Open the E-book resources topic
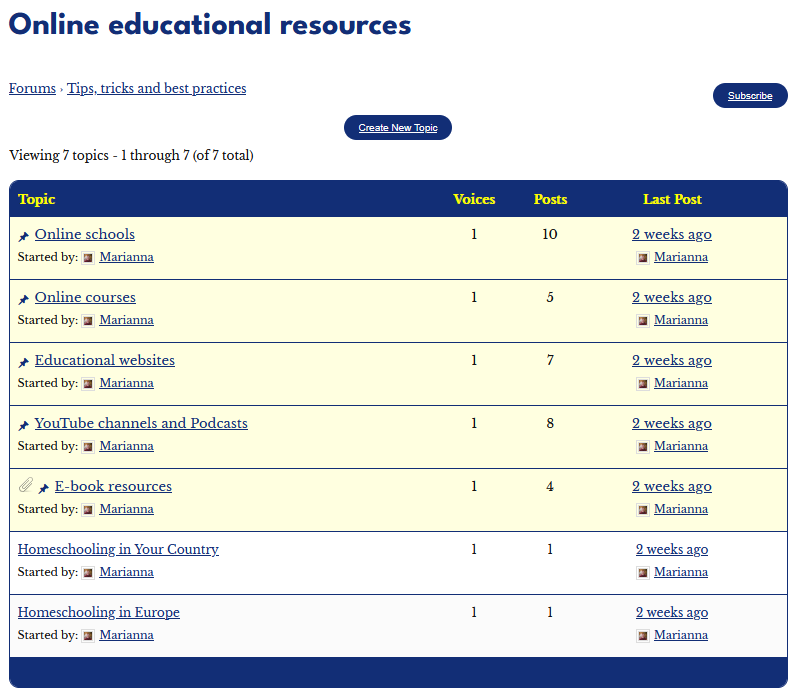 coord(113,487)
